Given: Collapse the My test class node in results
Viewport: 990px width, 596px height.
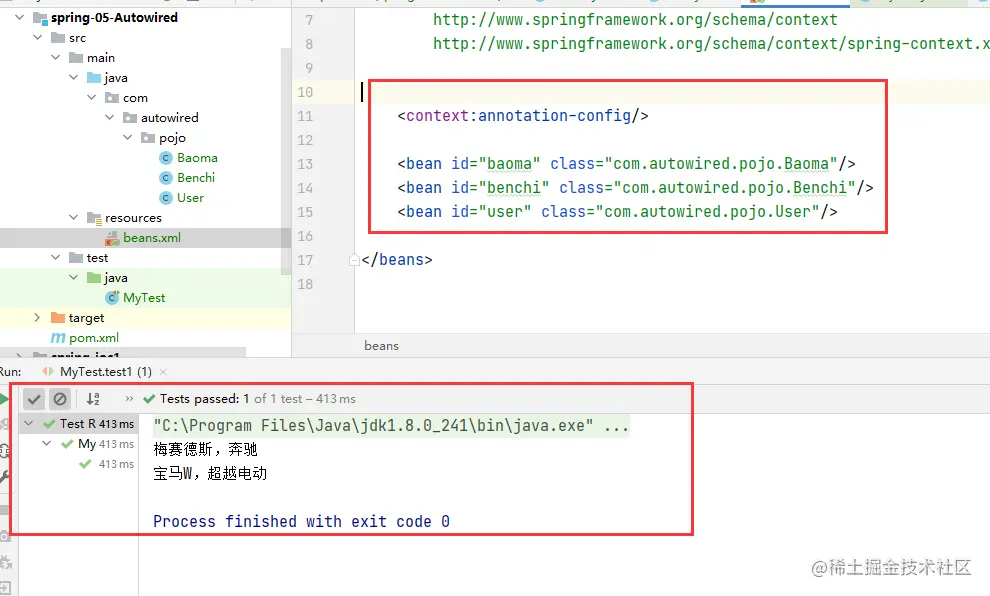Looking at the screenshot, I should coord(47,444).
